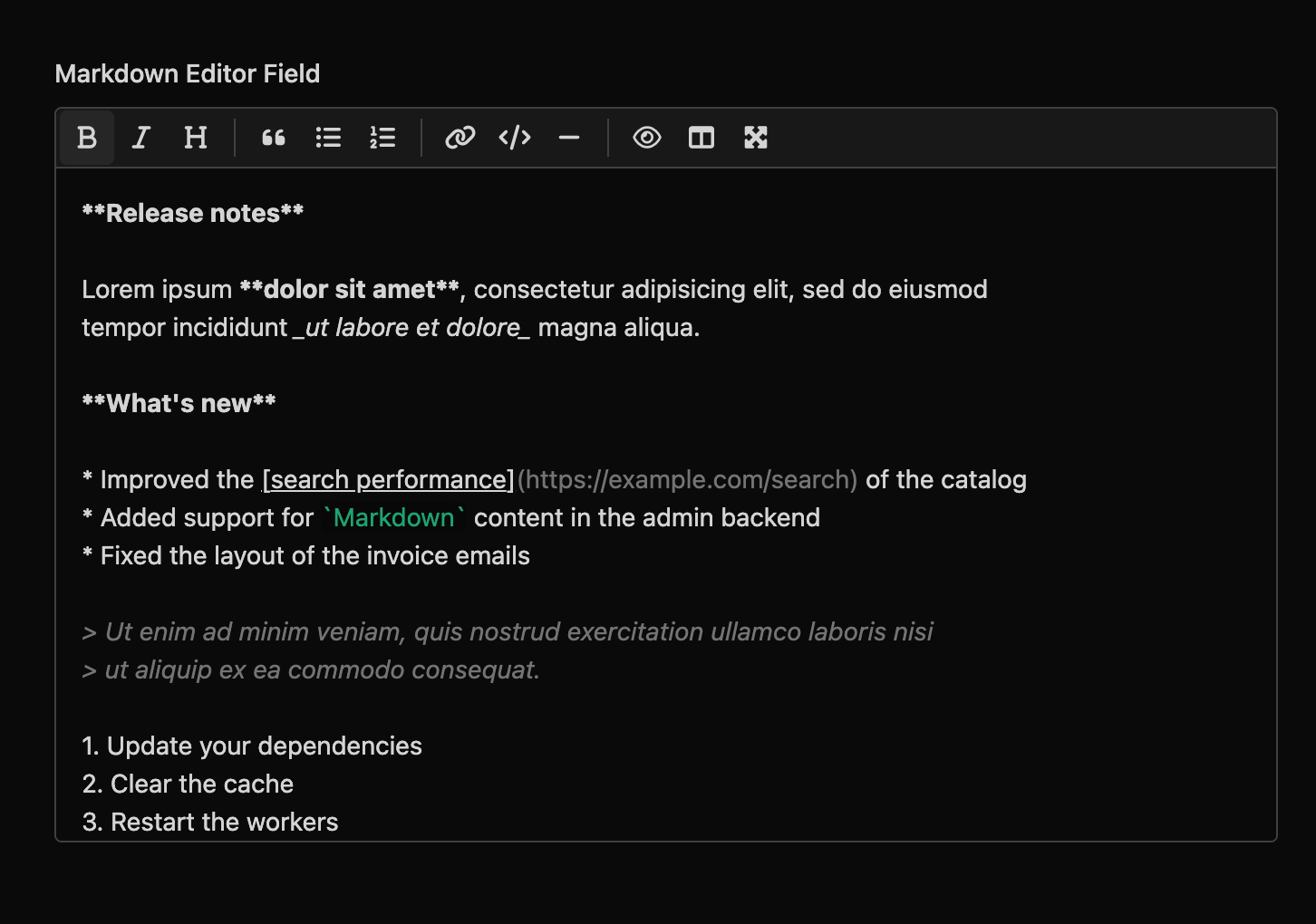Insert a link using chain icon
This screenshot has height=924, width=1316.
click(x=460, y=138)
